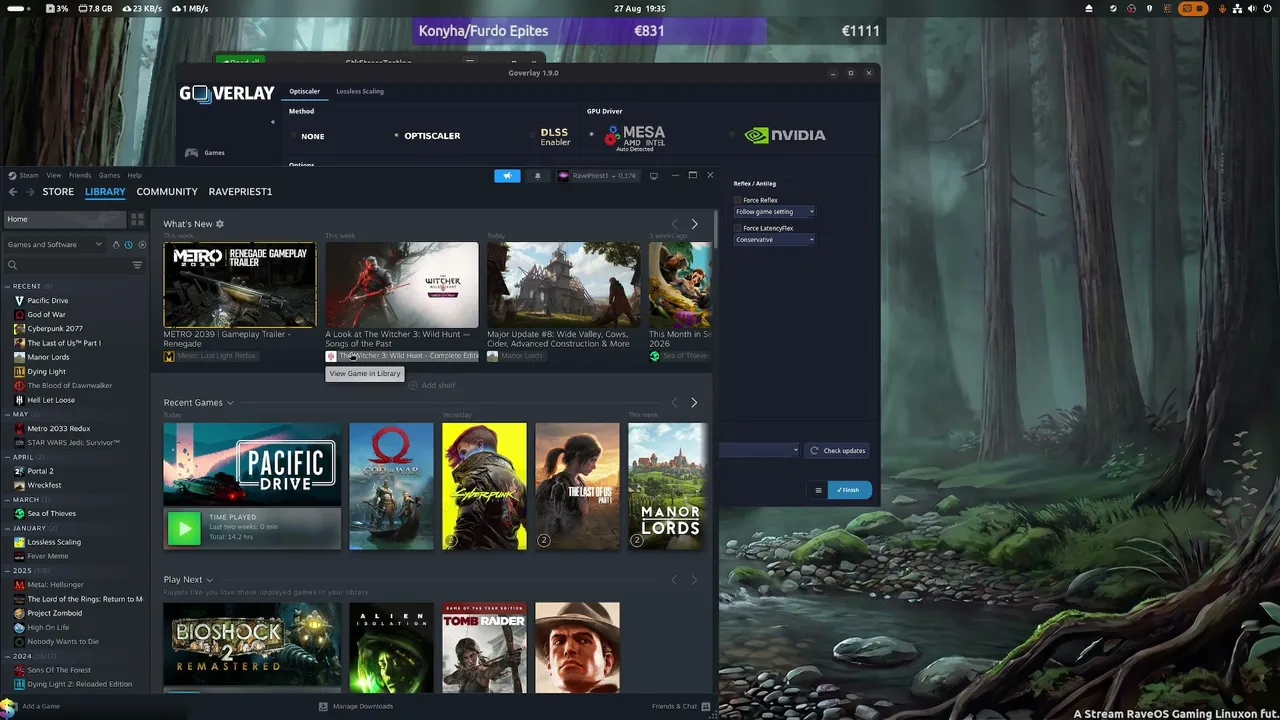Switch to the Lossless Scaling tab in Goverlay
The image size is (1280, 720).
click(x=360, y=92)
